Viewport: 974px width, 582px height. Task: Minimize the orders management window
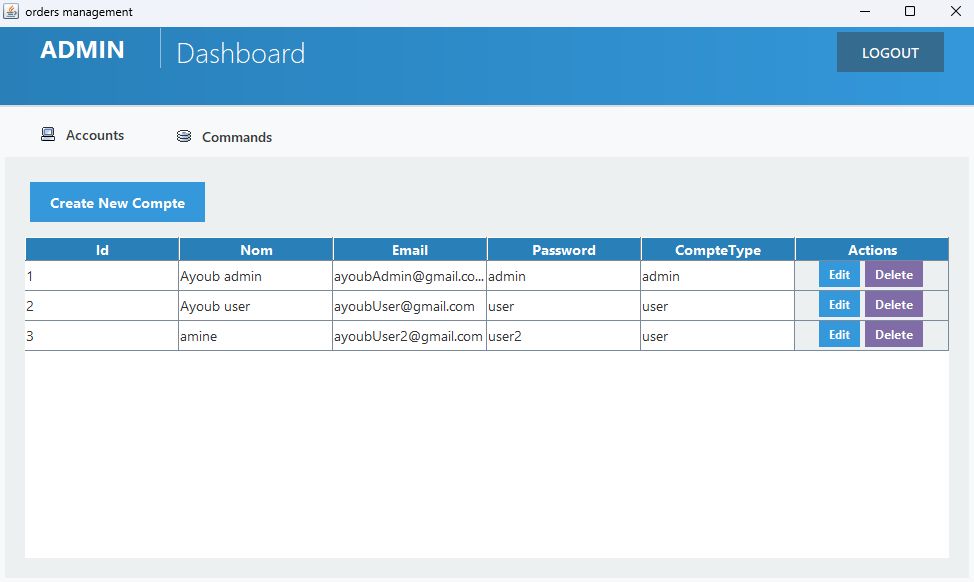(x=865, y=11)
